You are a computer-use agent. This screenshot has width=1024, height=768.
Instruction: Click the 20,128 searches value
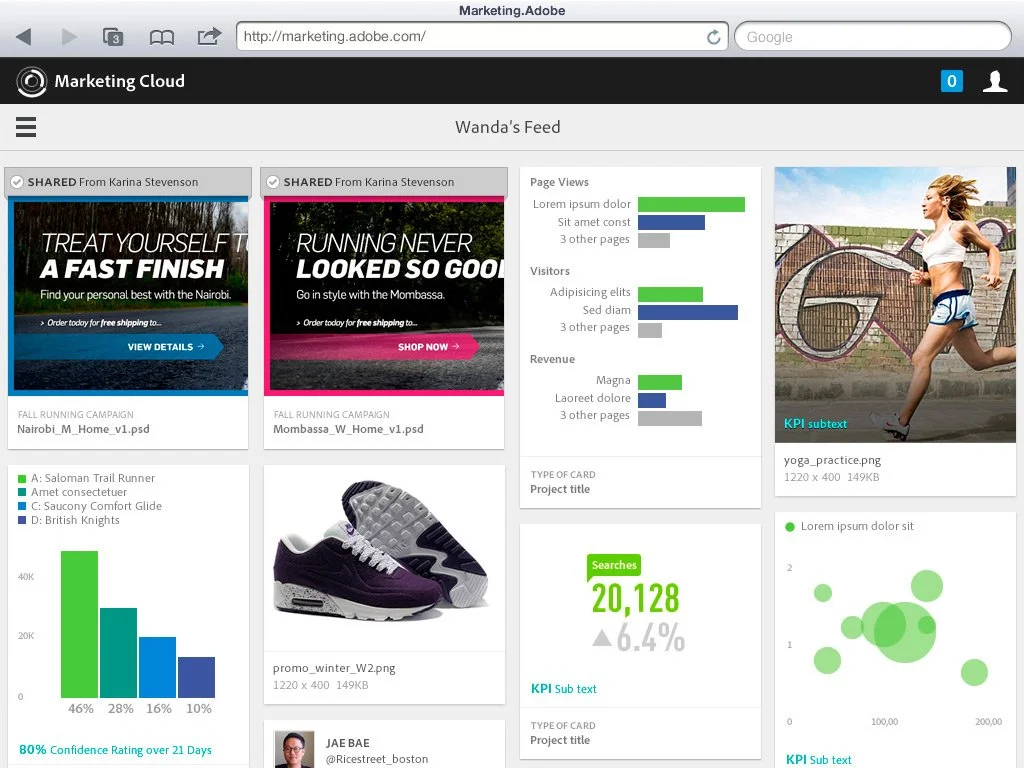635,598
